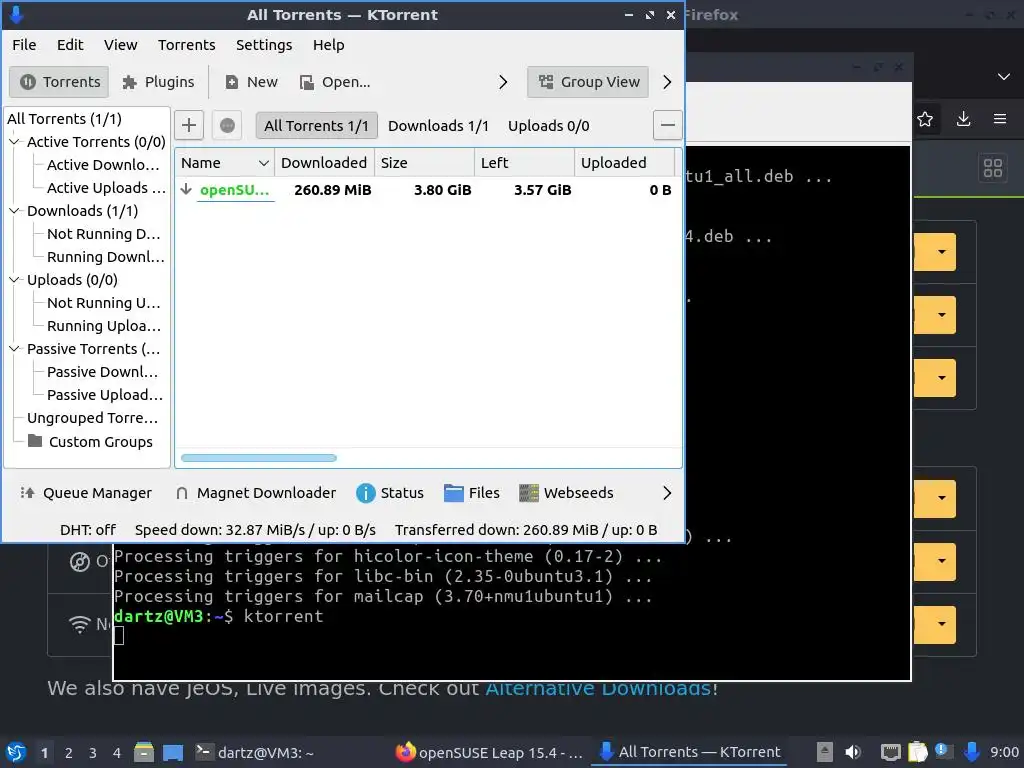Image resolution: width=1024 pixels, height=768 pixels.
Task: Select Active Downloads group
Action: 103,165
